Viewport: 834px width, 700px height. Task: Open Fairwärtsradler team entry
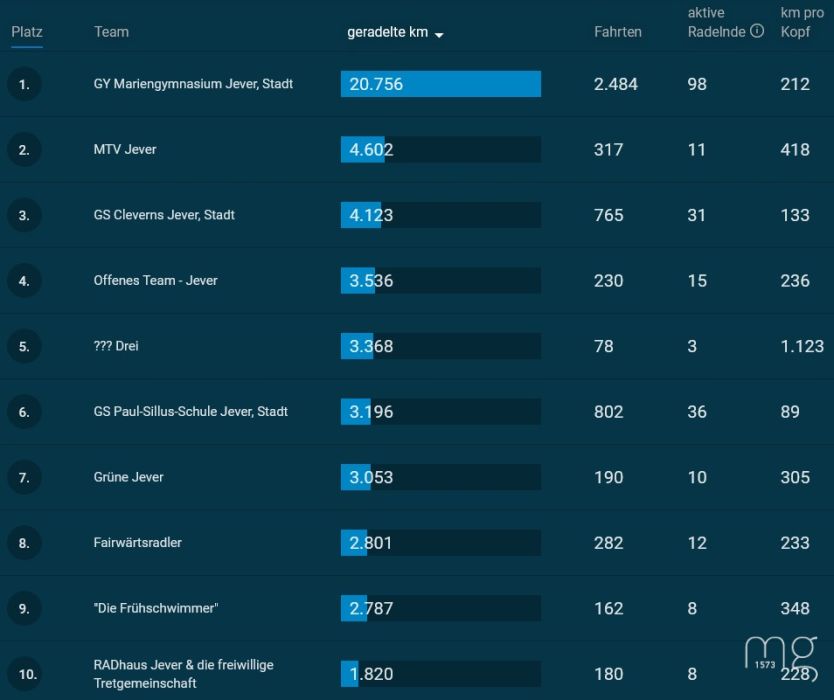coord(137,543)
